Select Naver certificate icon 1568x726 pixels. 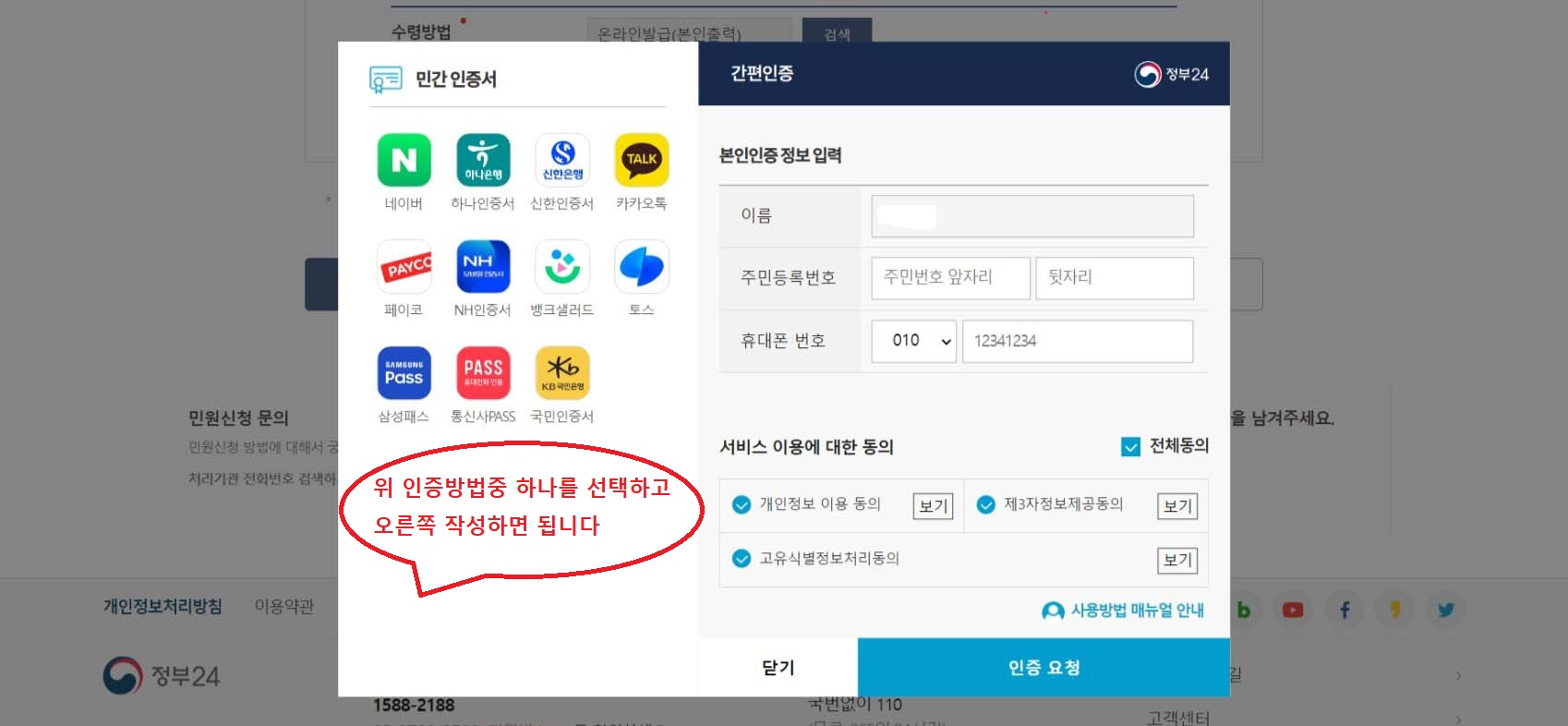coord(404,160)
